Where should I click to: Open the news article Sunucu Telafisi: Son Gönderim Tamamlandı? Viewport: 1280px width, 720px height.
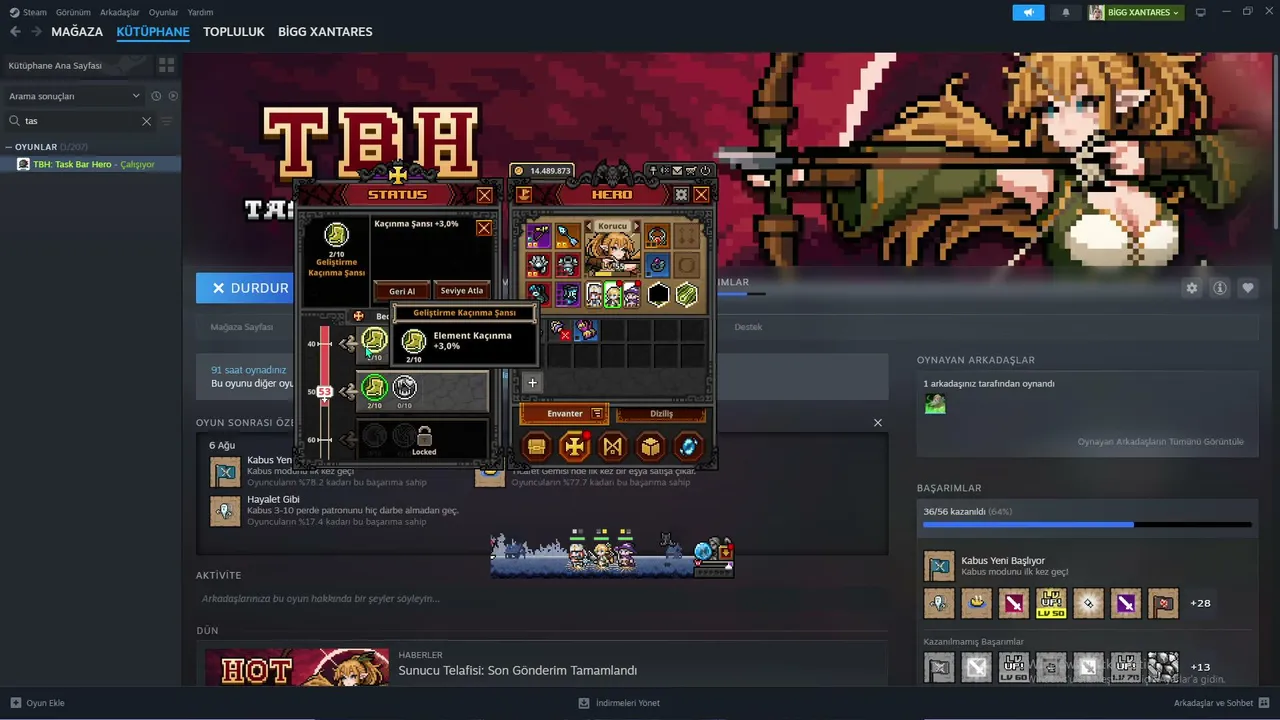click(517, 670)
